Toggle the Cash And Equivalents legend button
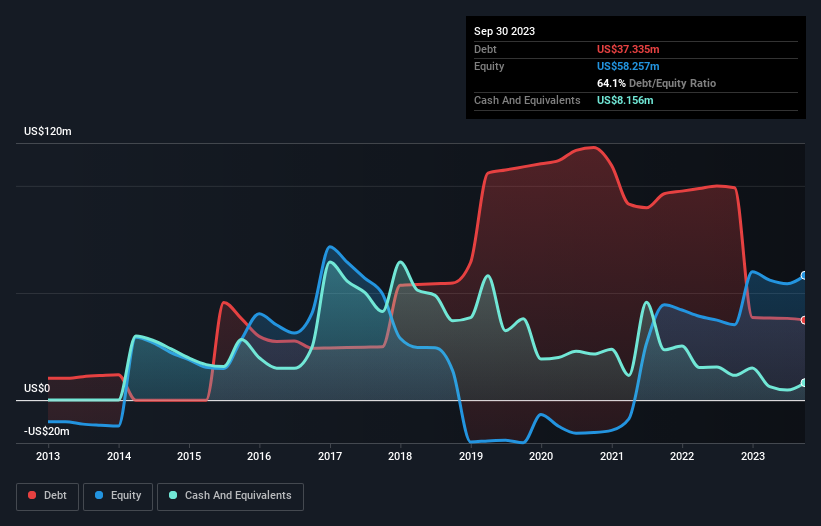The image size is (821, 526). [230, 496]
